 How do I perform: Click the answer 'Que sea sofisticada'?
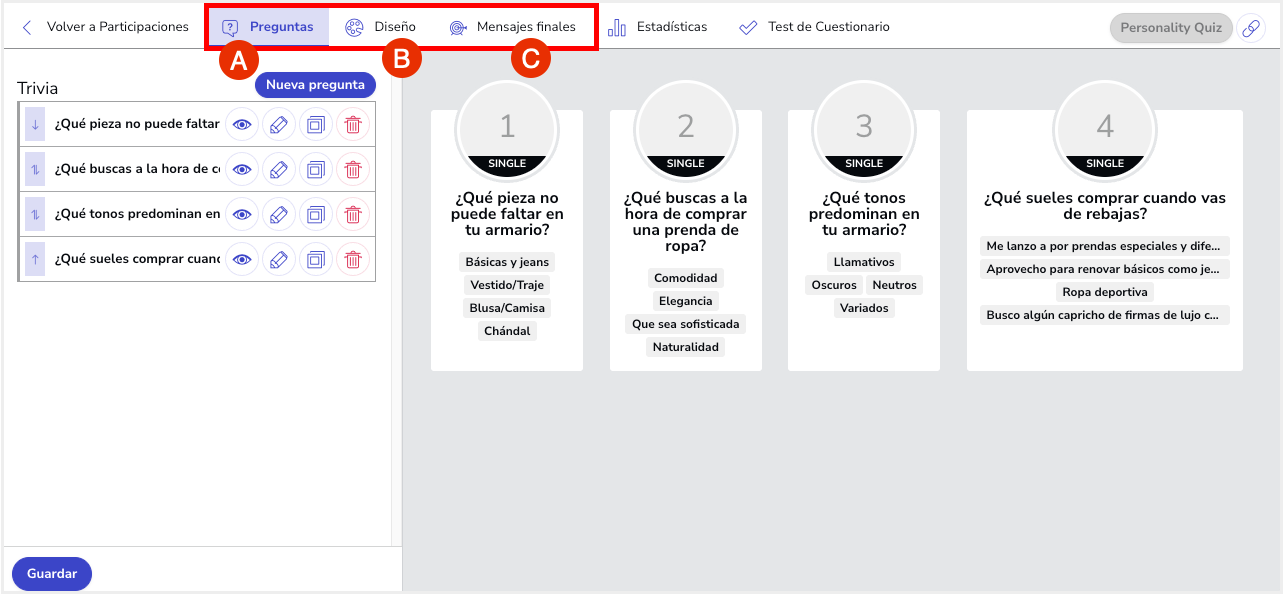[x=686, y=324]
